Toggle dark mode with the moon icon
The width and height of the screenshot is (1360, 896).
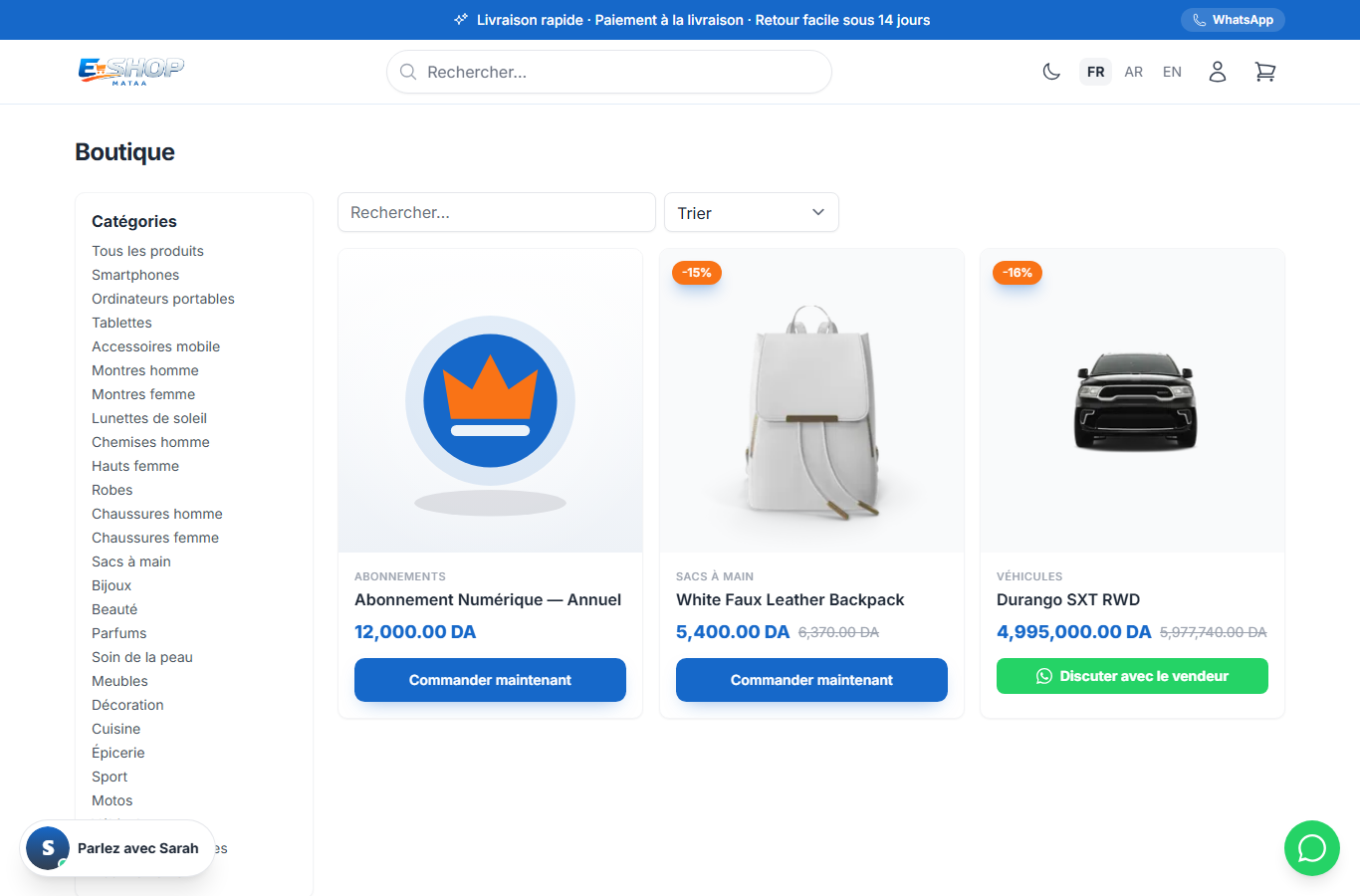pos(1051,72)
